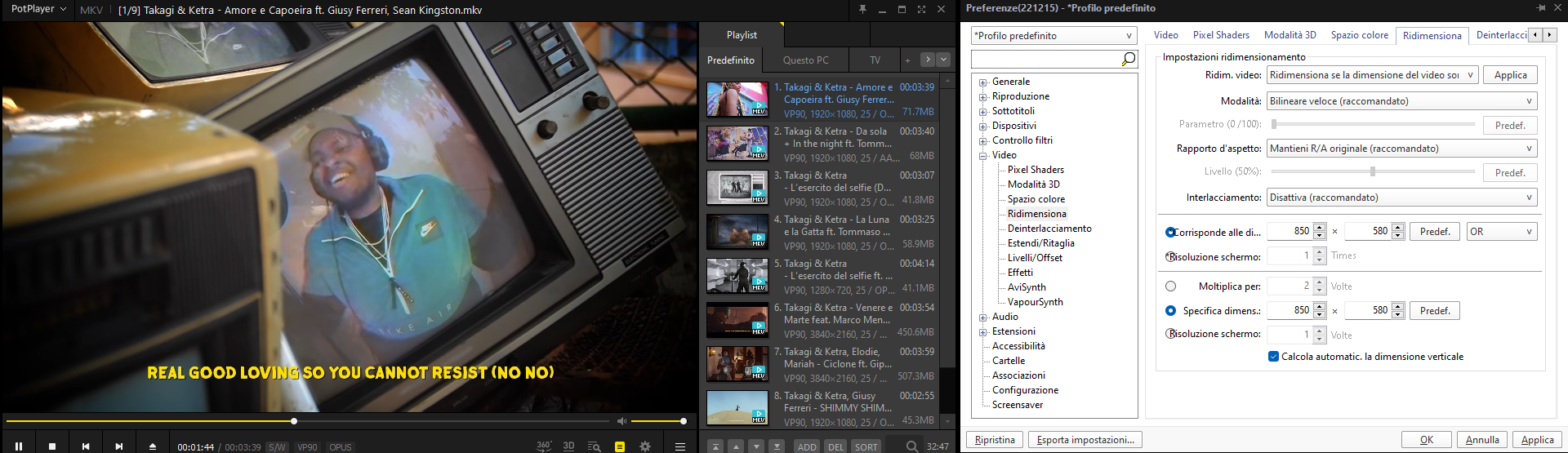Switch to the 'Pixel Shaders' tab
This screenshot has width=1568, height=453.
tap(1221, 35)
